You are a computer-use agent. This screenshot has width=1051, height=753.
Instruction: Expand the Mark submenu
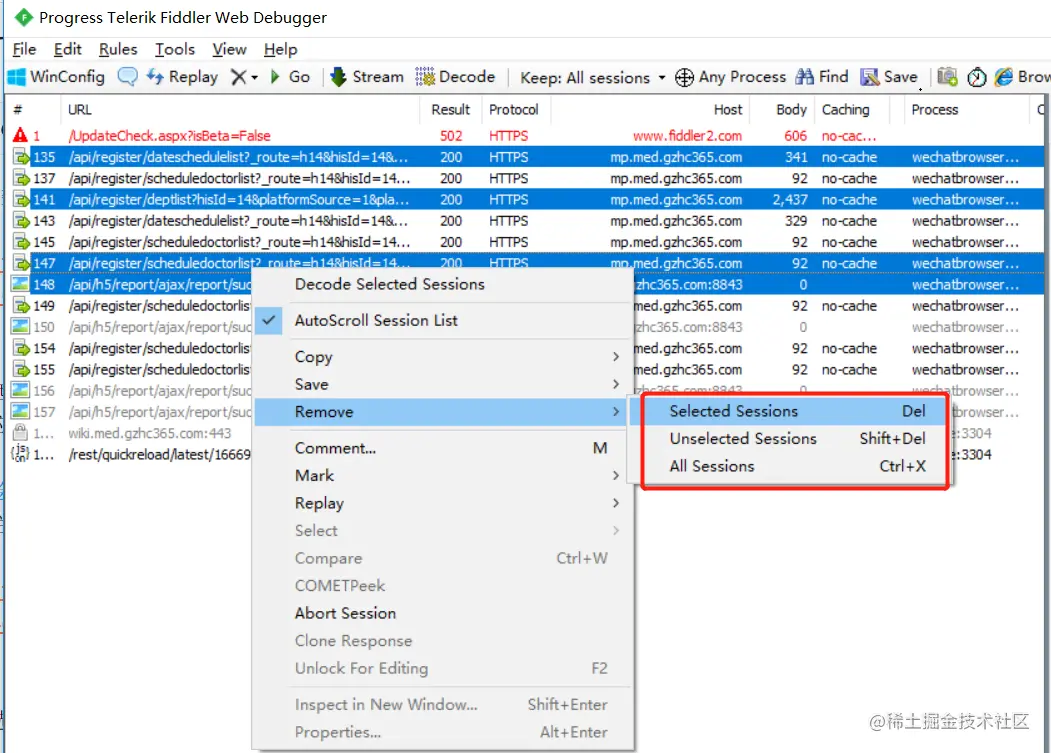442,475
